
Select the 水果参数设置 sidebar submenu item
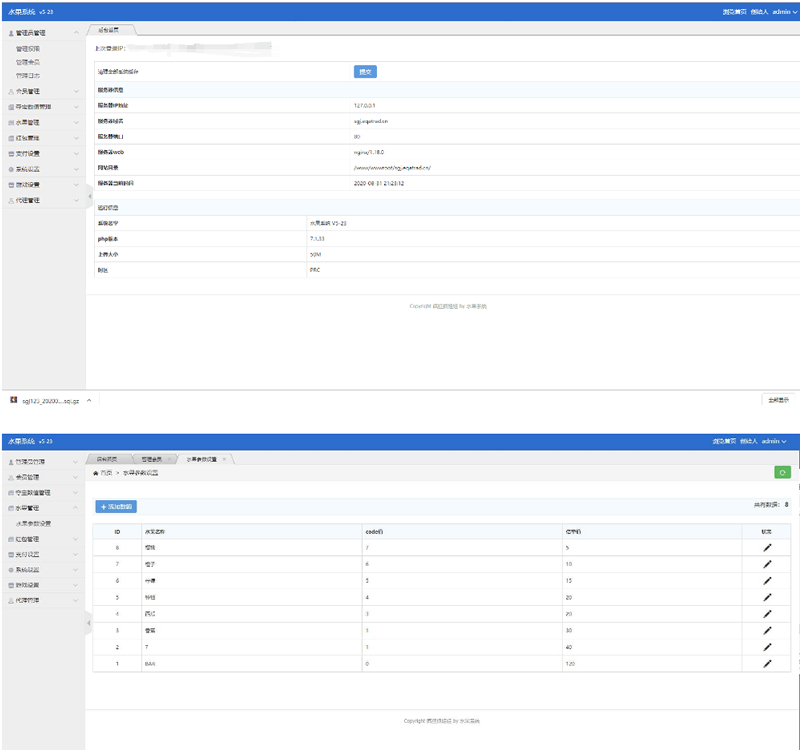click(33, 523)
